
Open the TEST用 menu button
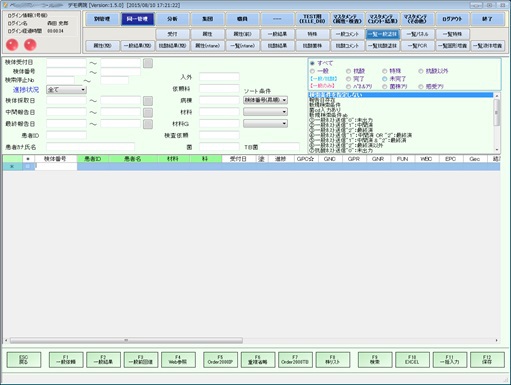312,19
